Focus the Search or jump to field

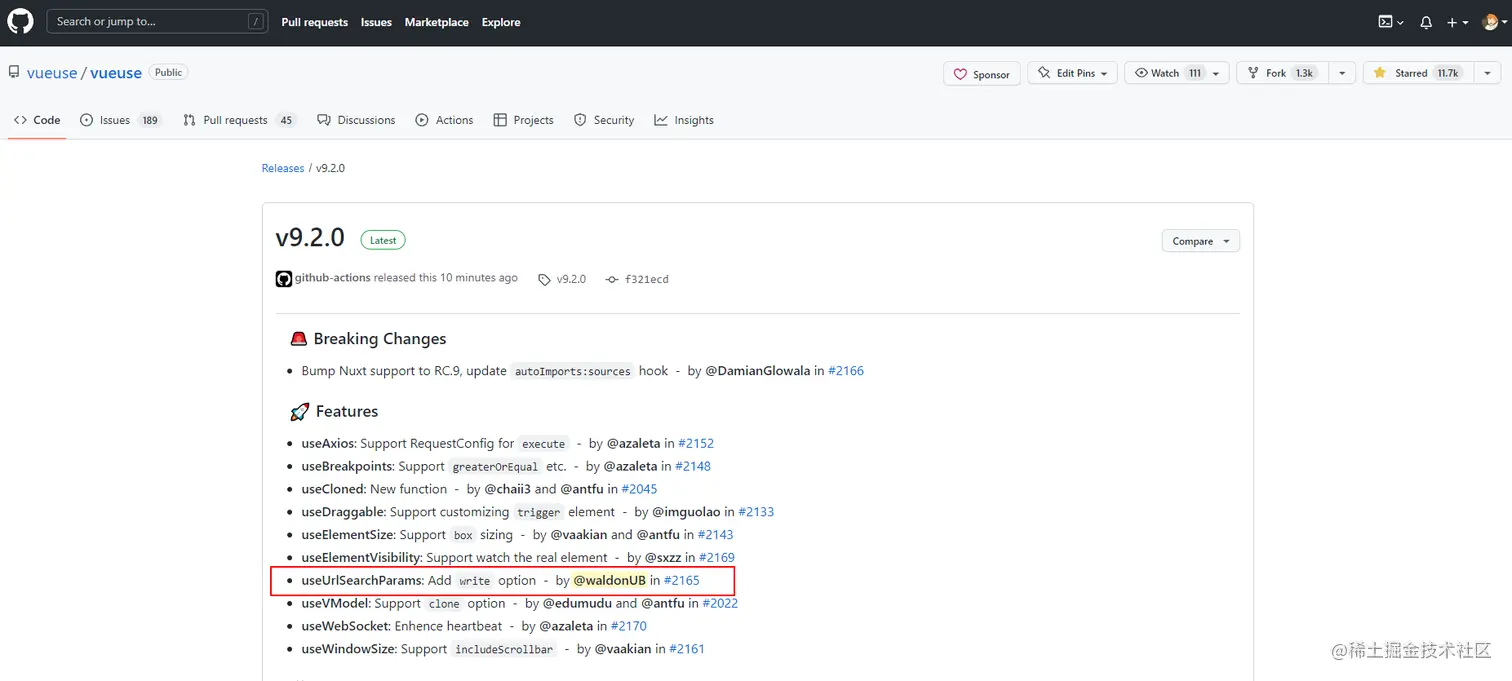(157, 21)
